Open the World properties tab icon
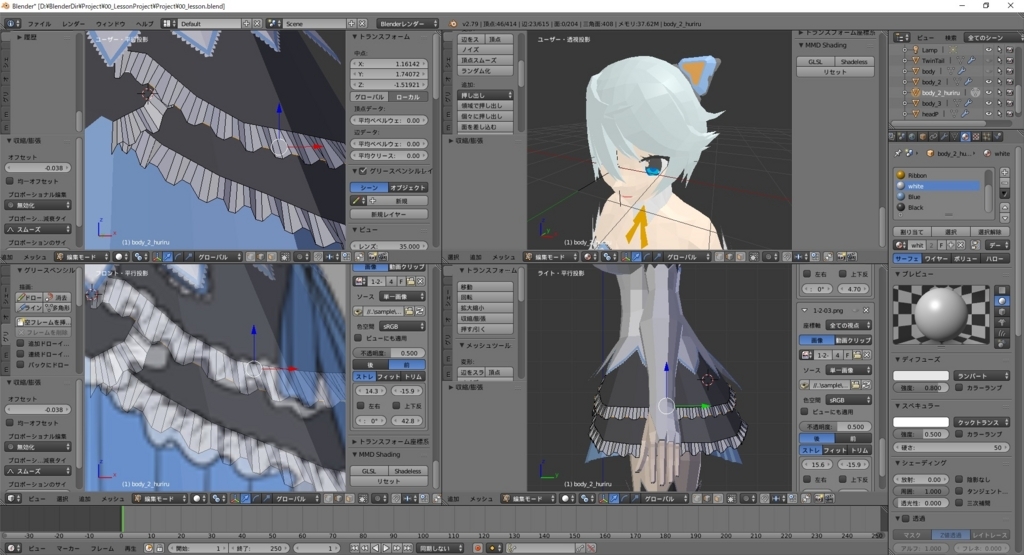1024x555 pixels. [912, 136]
